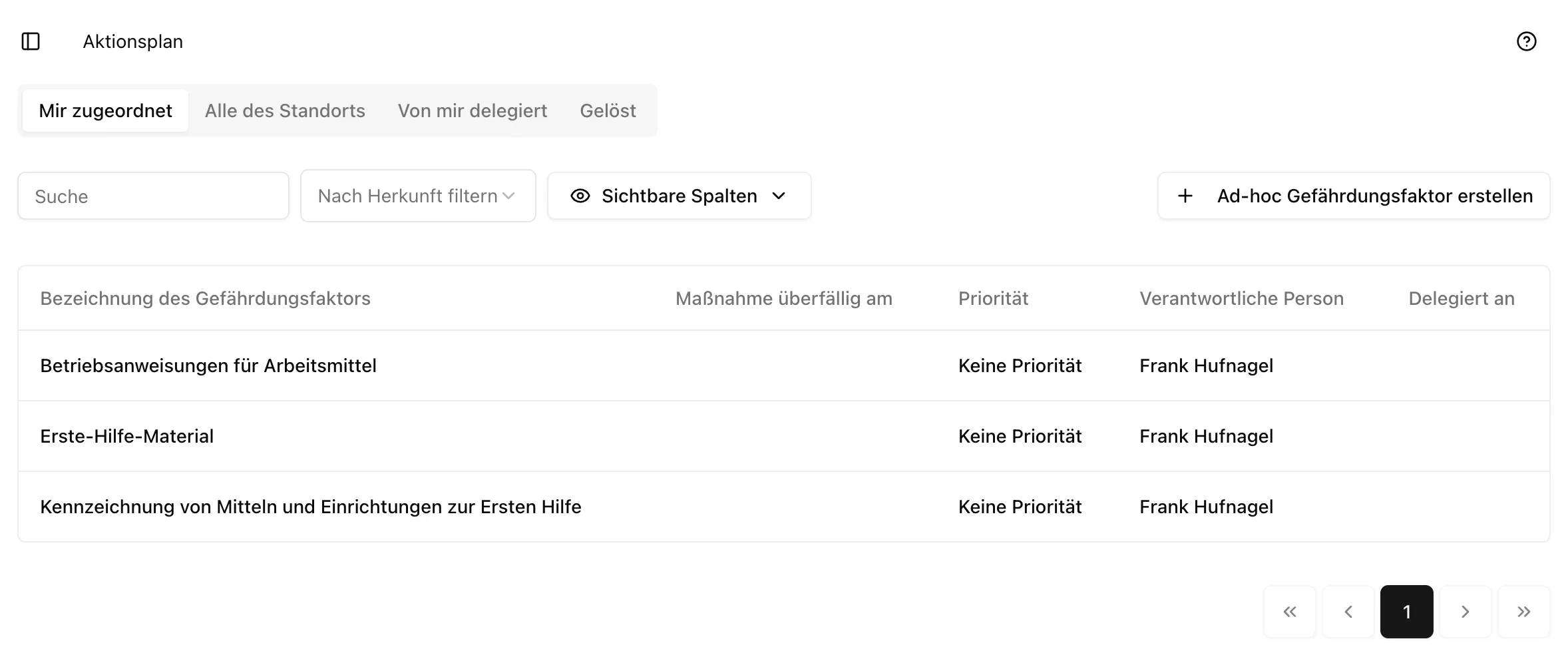Jump to last page with double-right arrow

pyautogui.click(x=1523, y=611)
